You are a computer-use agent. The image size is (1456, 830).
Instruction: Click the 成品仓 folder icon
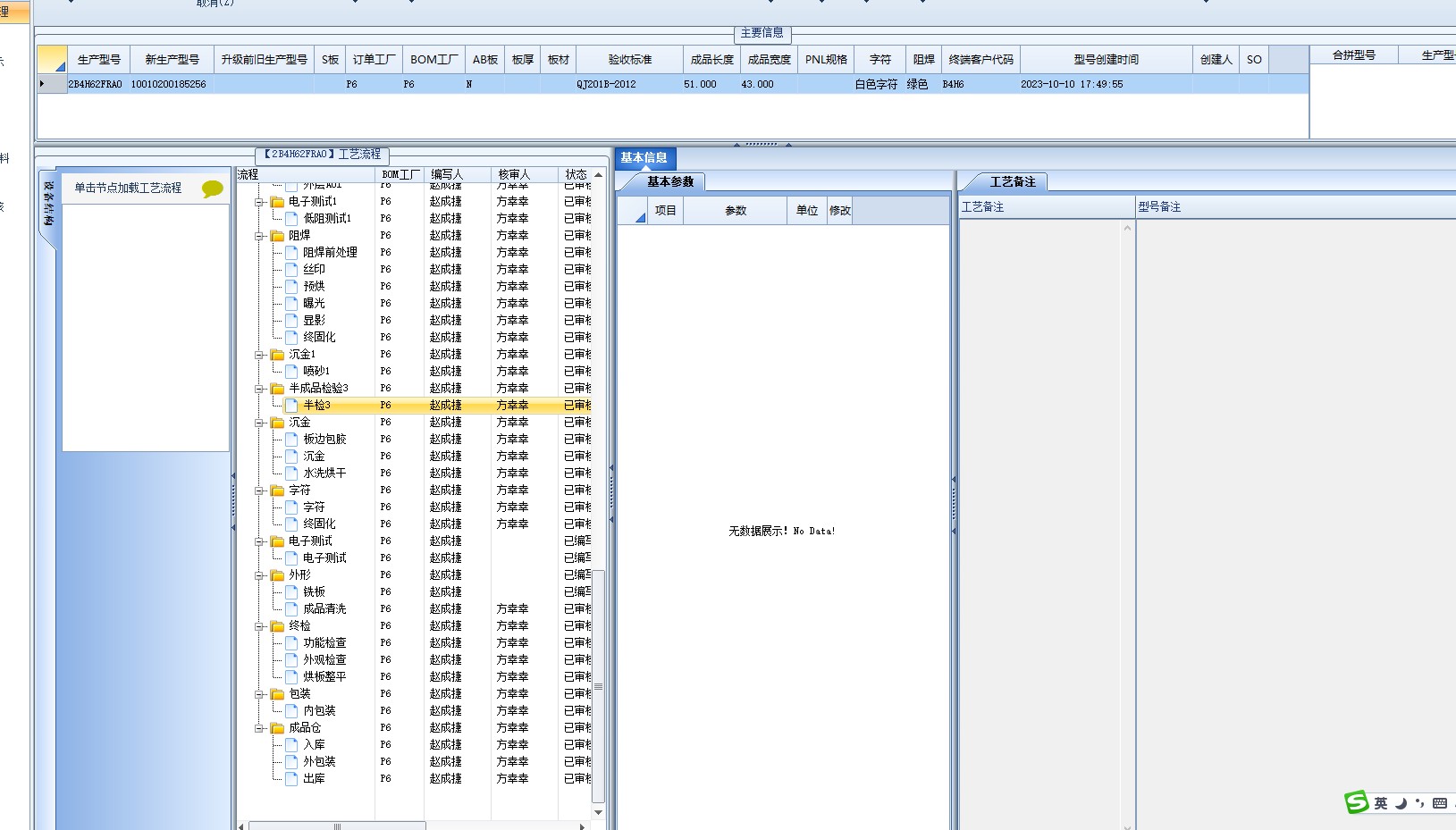click(x=278, y=728)
